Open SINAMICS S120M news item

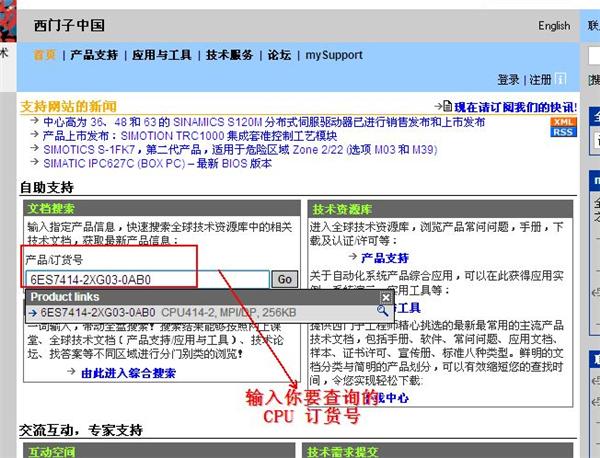264,122
